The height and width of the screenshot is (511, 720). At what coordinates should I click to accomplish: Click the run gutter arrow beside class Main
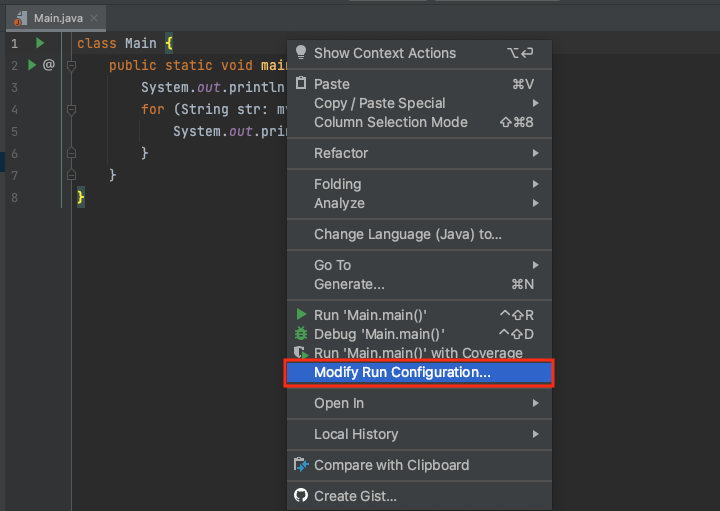pos(40,43)
